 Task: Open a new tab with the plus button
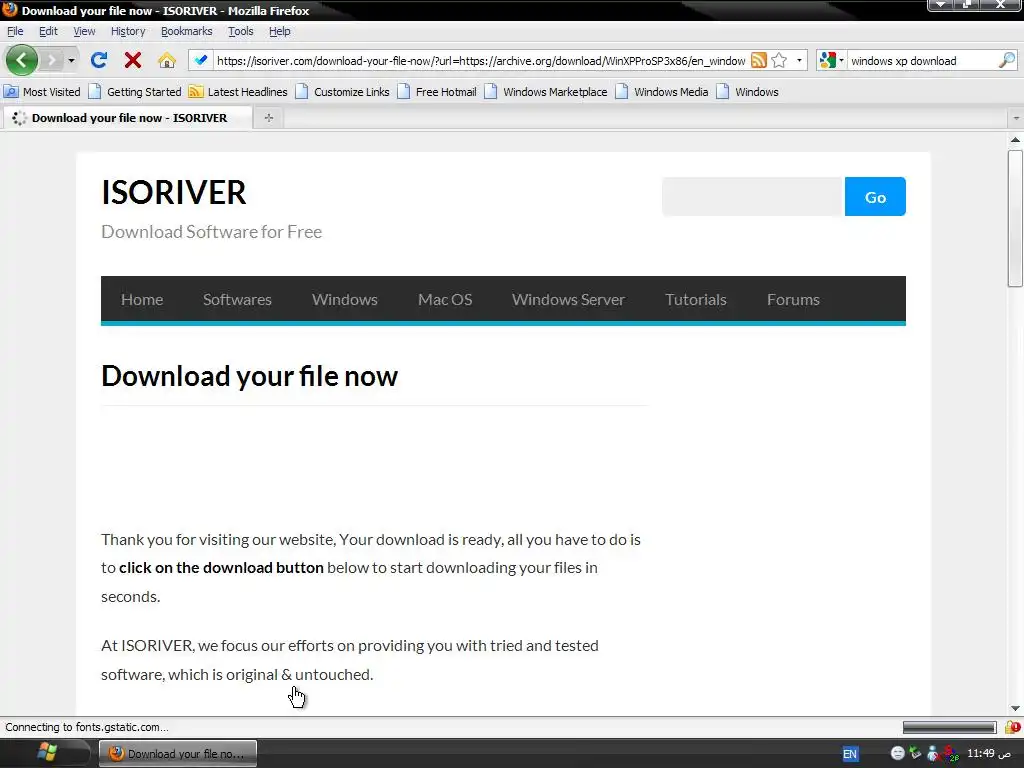[x=268, y=118]
